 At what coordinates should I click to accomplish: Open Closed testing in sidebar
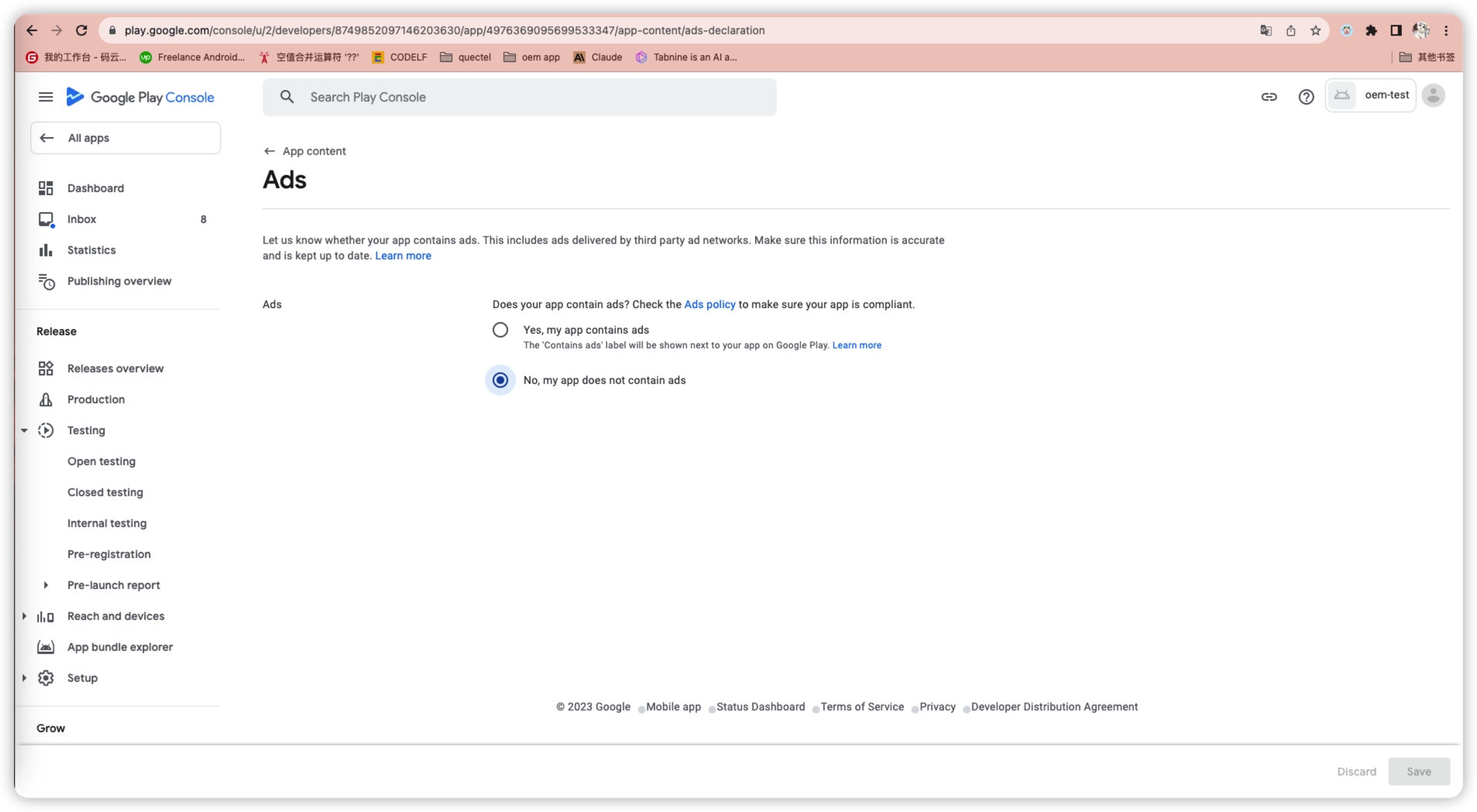105,492
